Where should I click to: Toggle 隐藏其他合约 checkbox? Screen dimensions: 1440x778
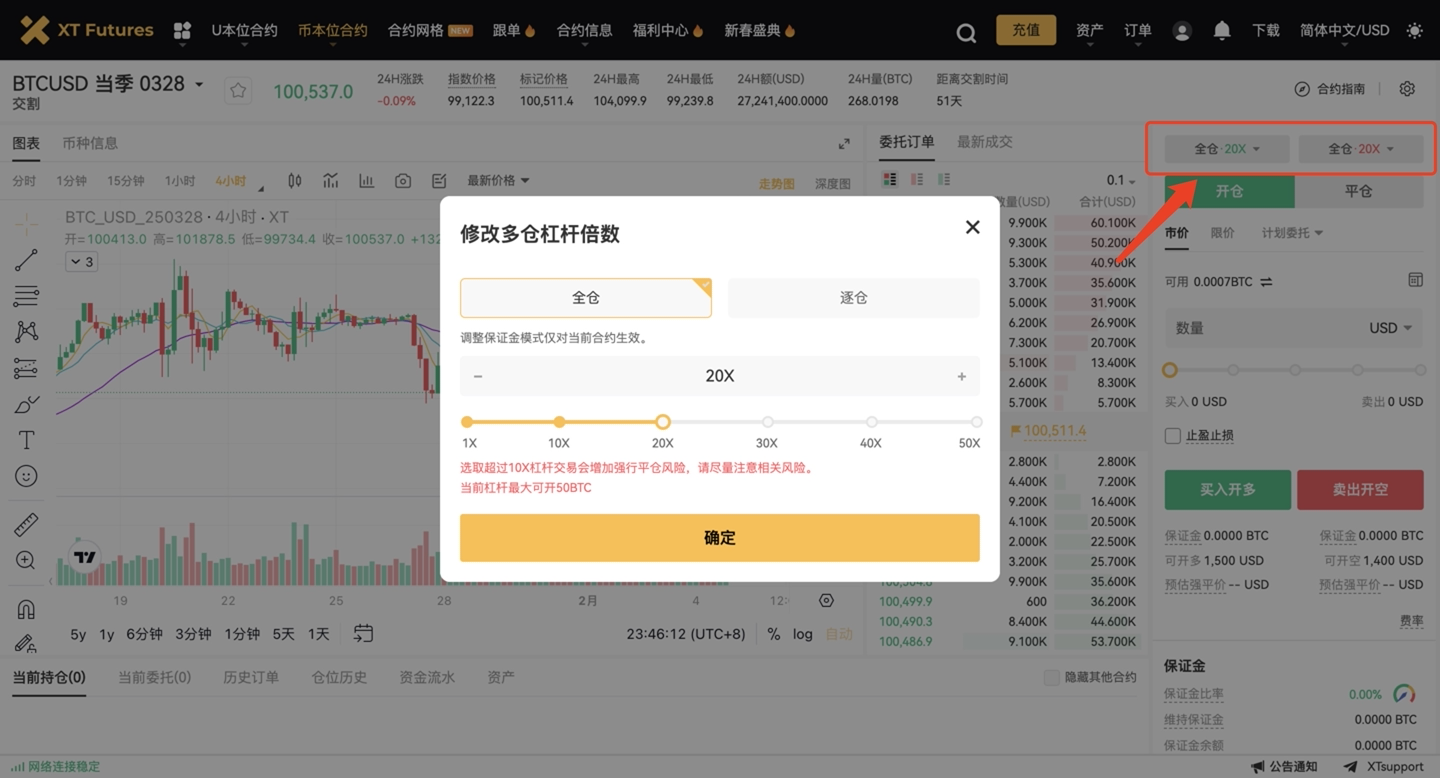[x=1051, y=677]
